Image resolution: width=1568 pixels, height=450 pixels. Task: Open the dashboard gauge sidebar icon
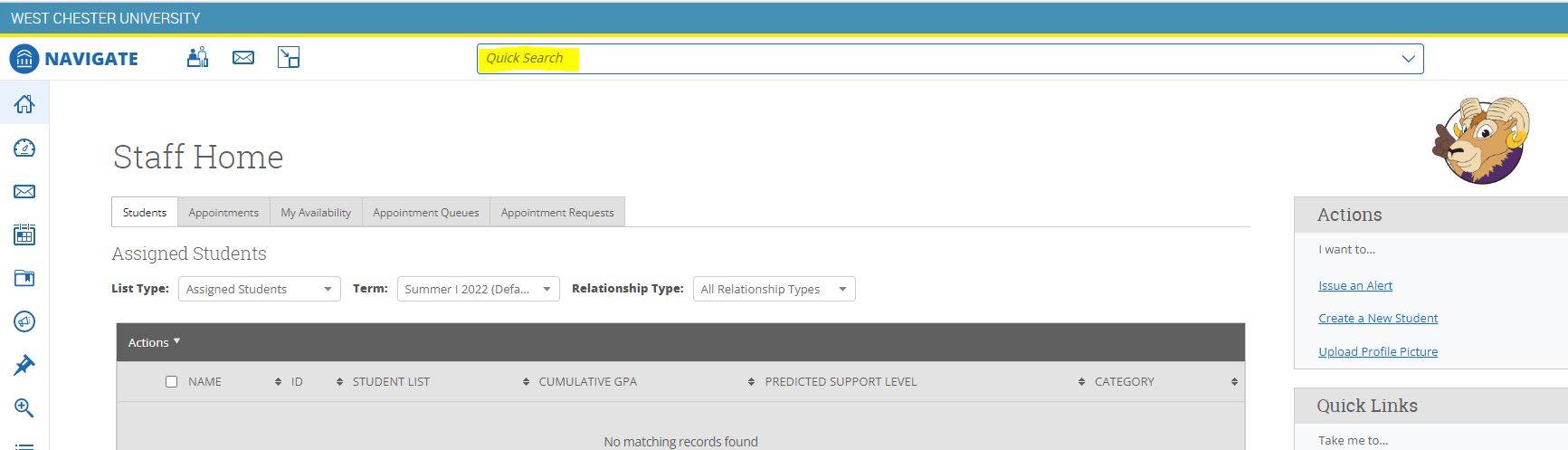tap(24, 148)
